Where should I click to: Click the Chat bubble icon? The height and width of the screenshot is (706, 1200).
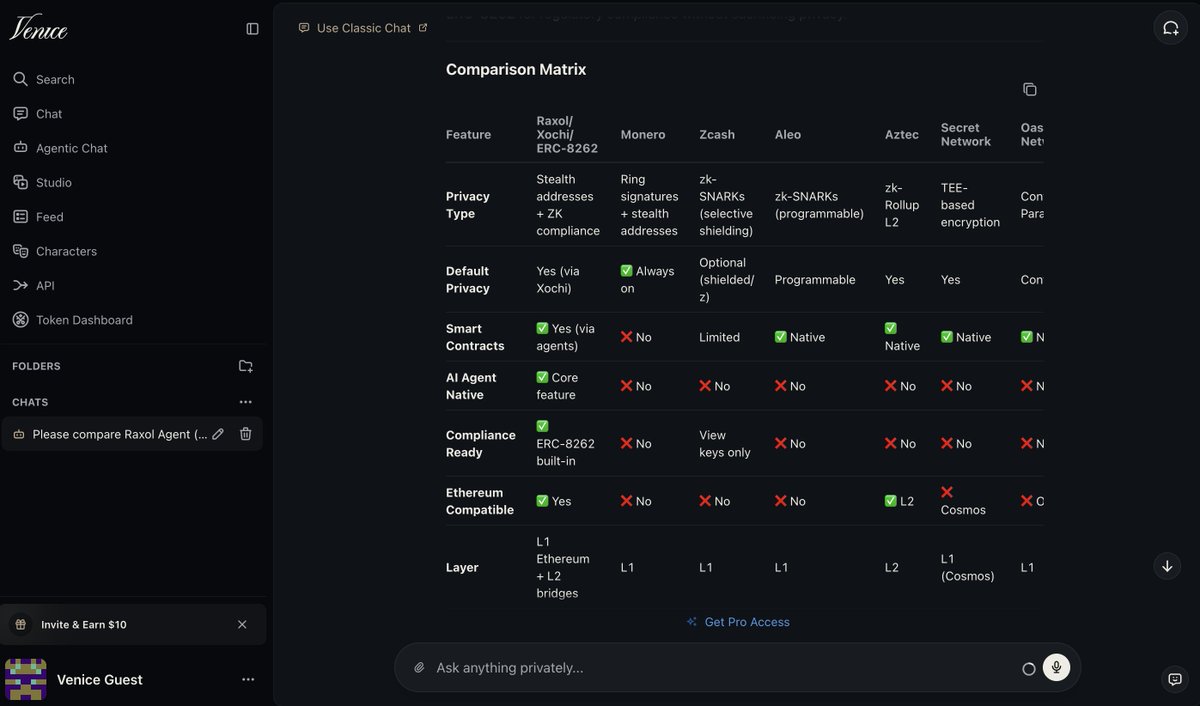(x=20, y=114)
